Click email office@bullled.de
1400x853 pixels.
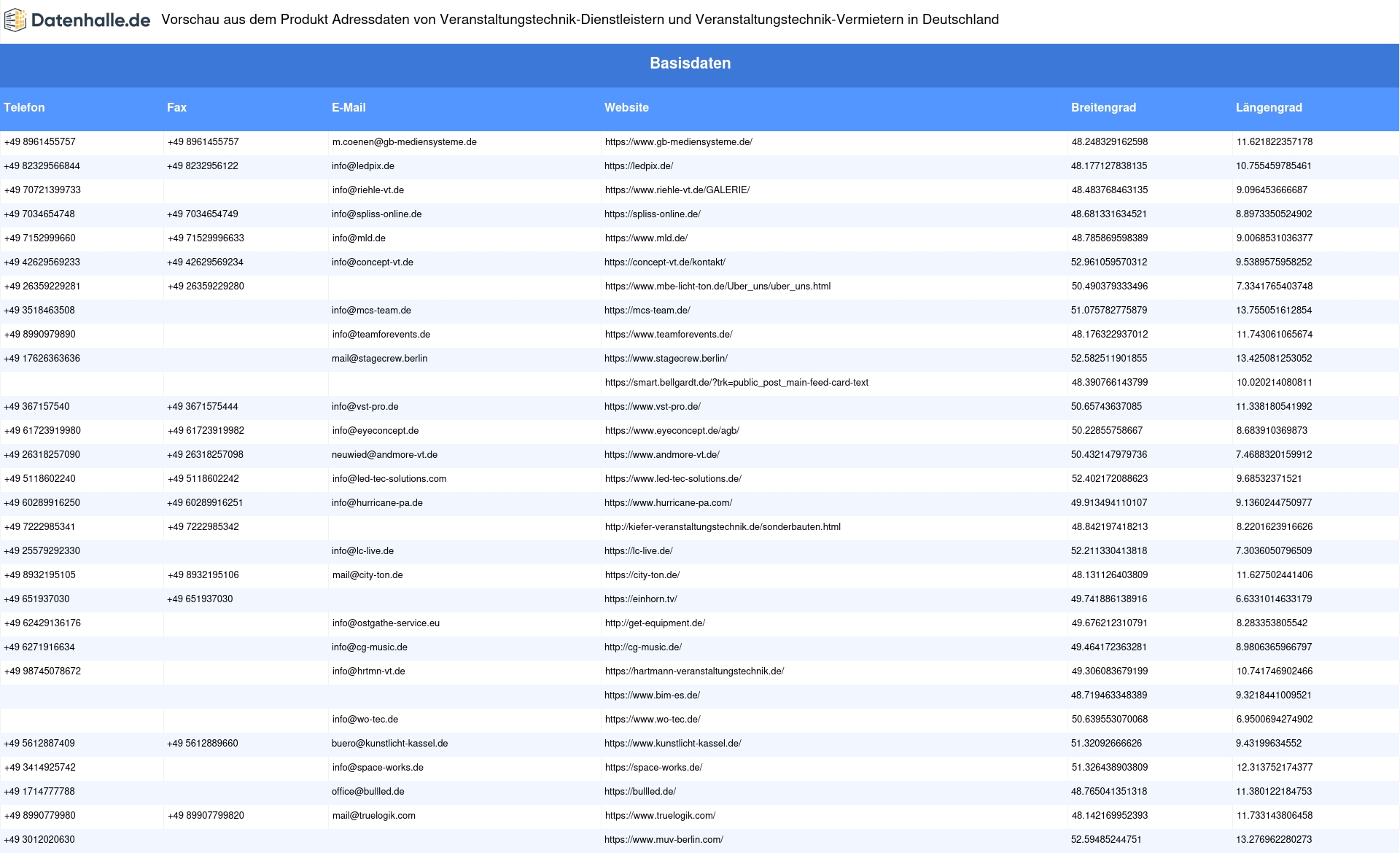pos(368,792)
